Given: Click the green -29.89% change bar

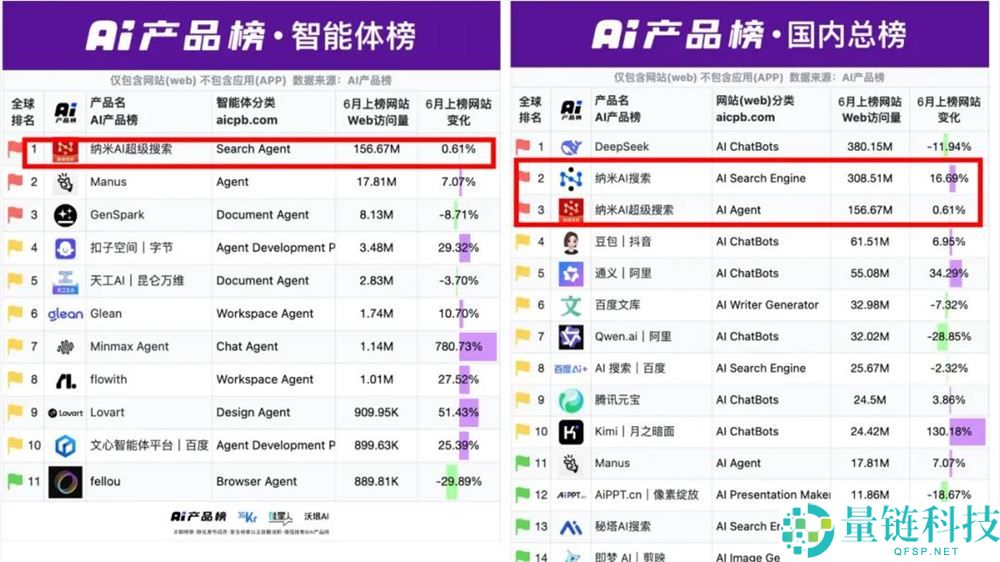Looking at the screenshot, I should coord(451,481).
